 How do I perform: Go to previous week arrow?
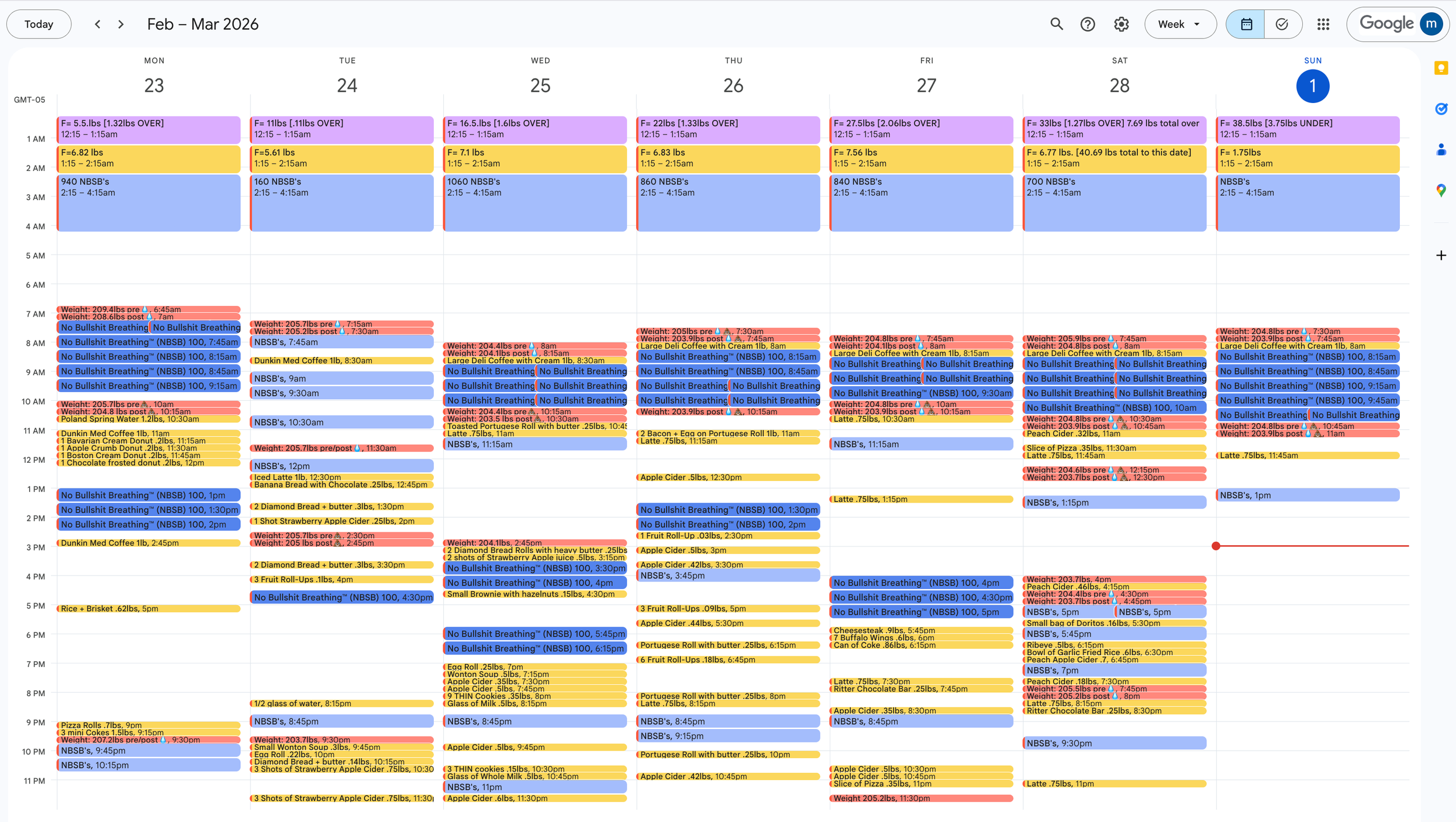[98, 24]
